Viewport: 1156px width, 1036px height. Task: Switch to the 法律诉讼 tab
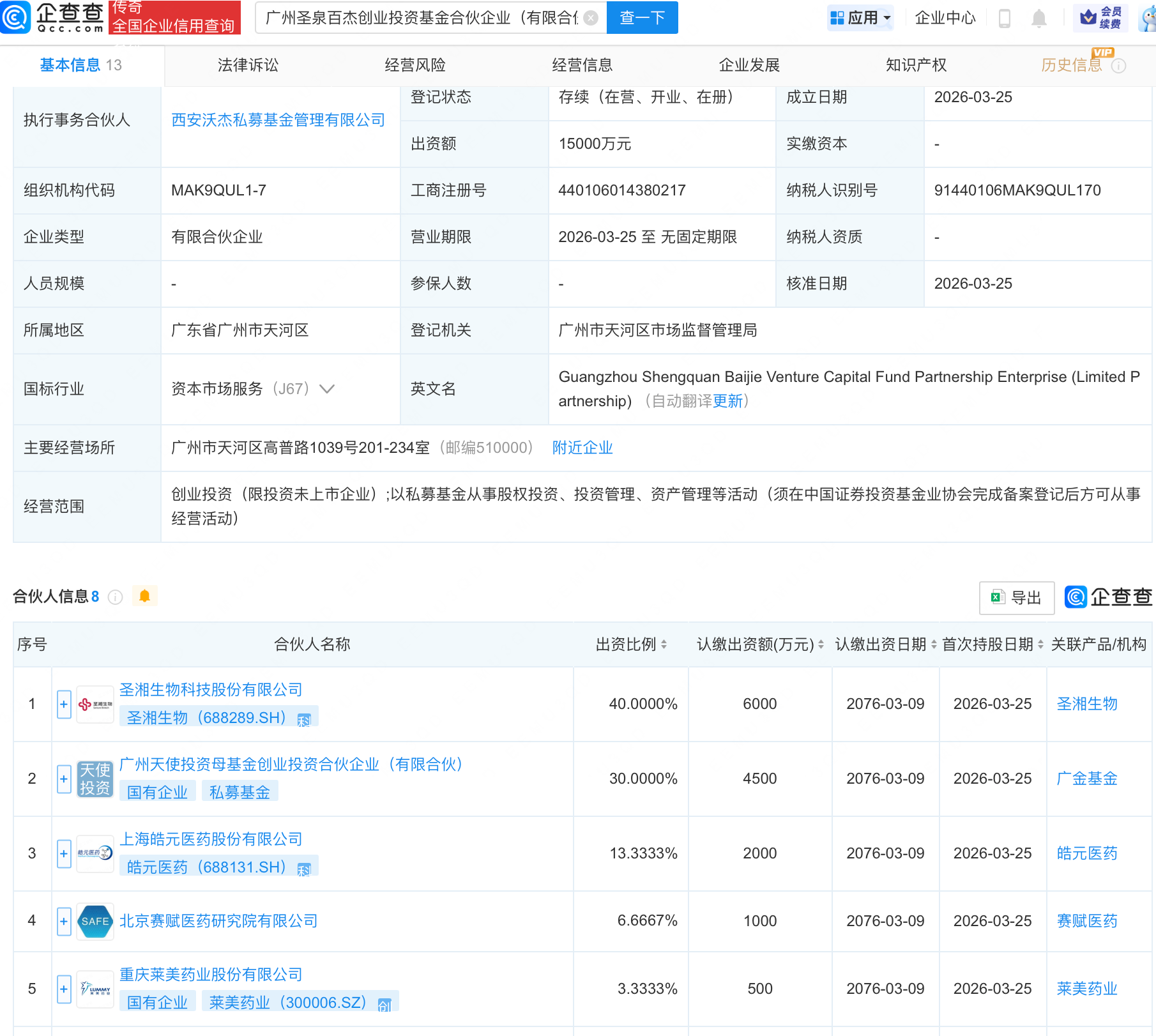point(248,65)
